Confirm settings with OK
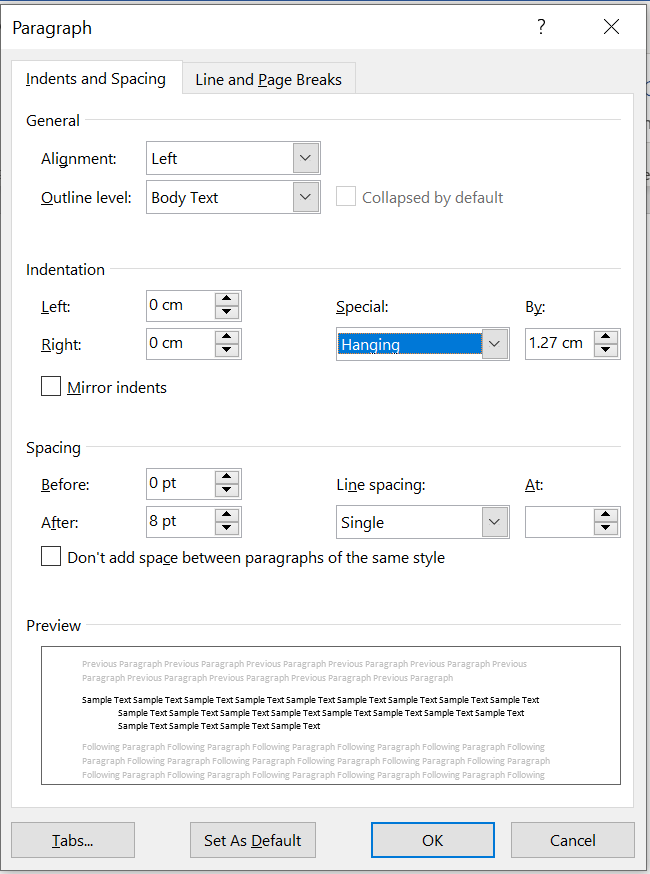 pos(432,840)
